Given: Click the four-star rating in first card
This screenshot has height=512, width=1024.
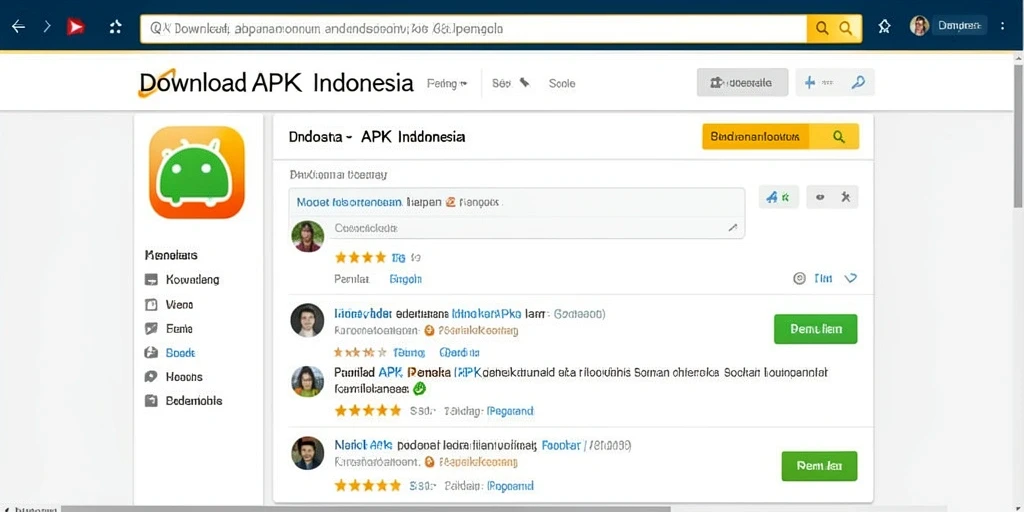Looking at the screenshot, I should click(x=360, y=257).
